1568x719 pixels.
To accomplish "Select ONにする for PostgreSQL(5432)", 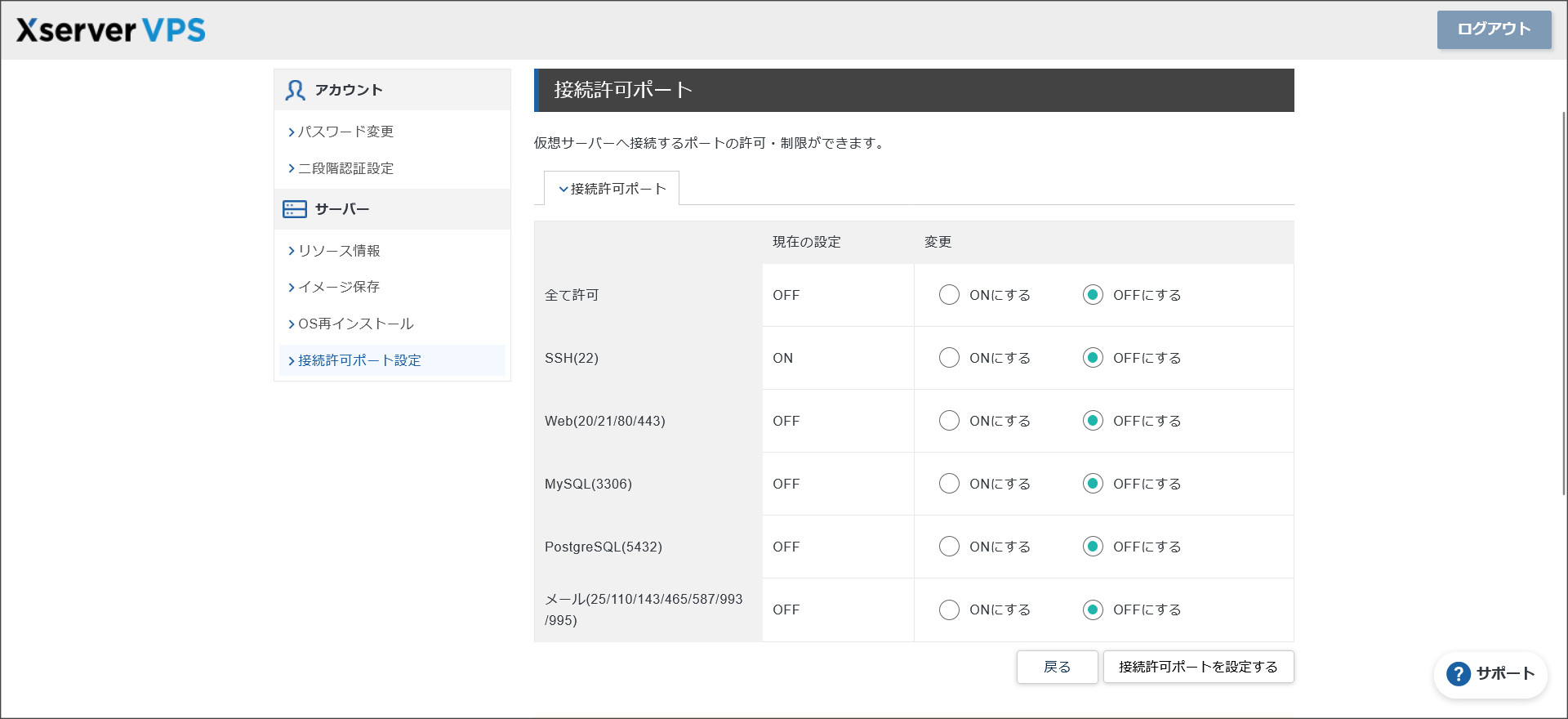I will point(949,547).
